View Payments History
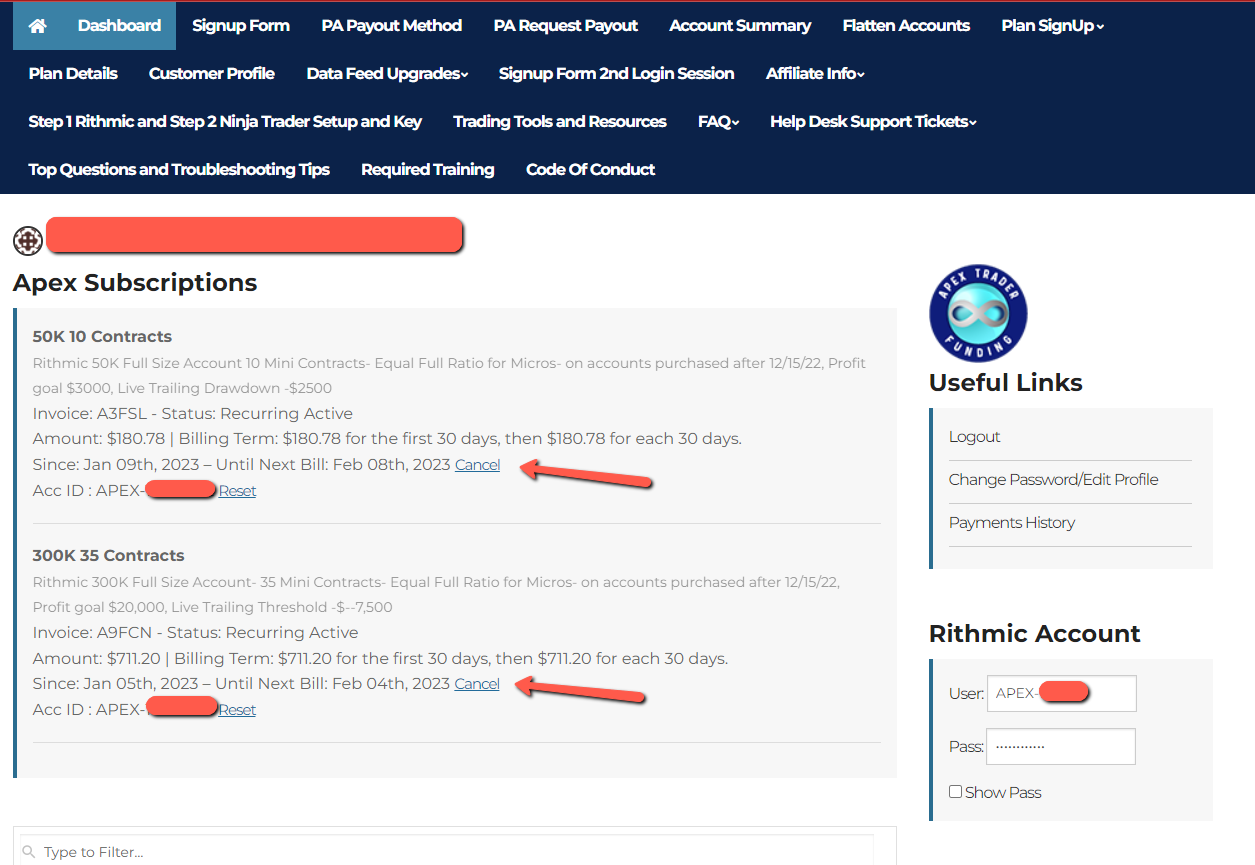The height and width of the screenshot is (865, 1255). [1012, 523]
